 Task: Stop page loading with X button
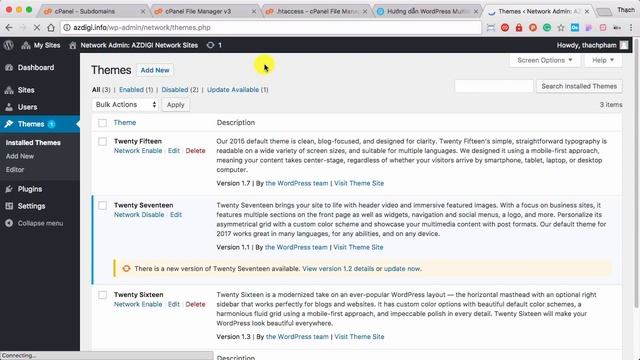36,28
